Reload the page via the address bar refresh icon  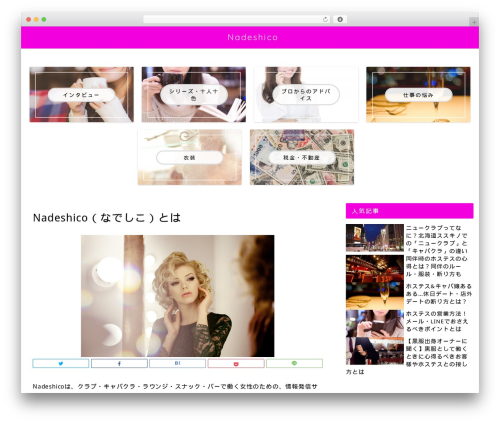point(325,19)
